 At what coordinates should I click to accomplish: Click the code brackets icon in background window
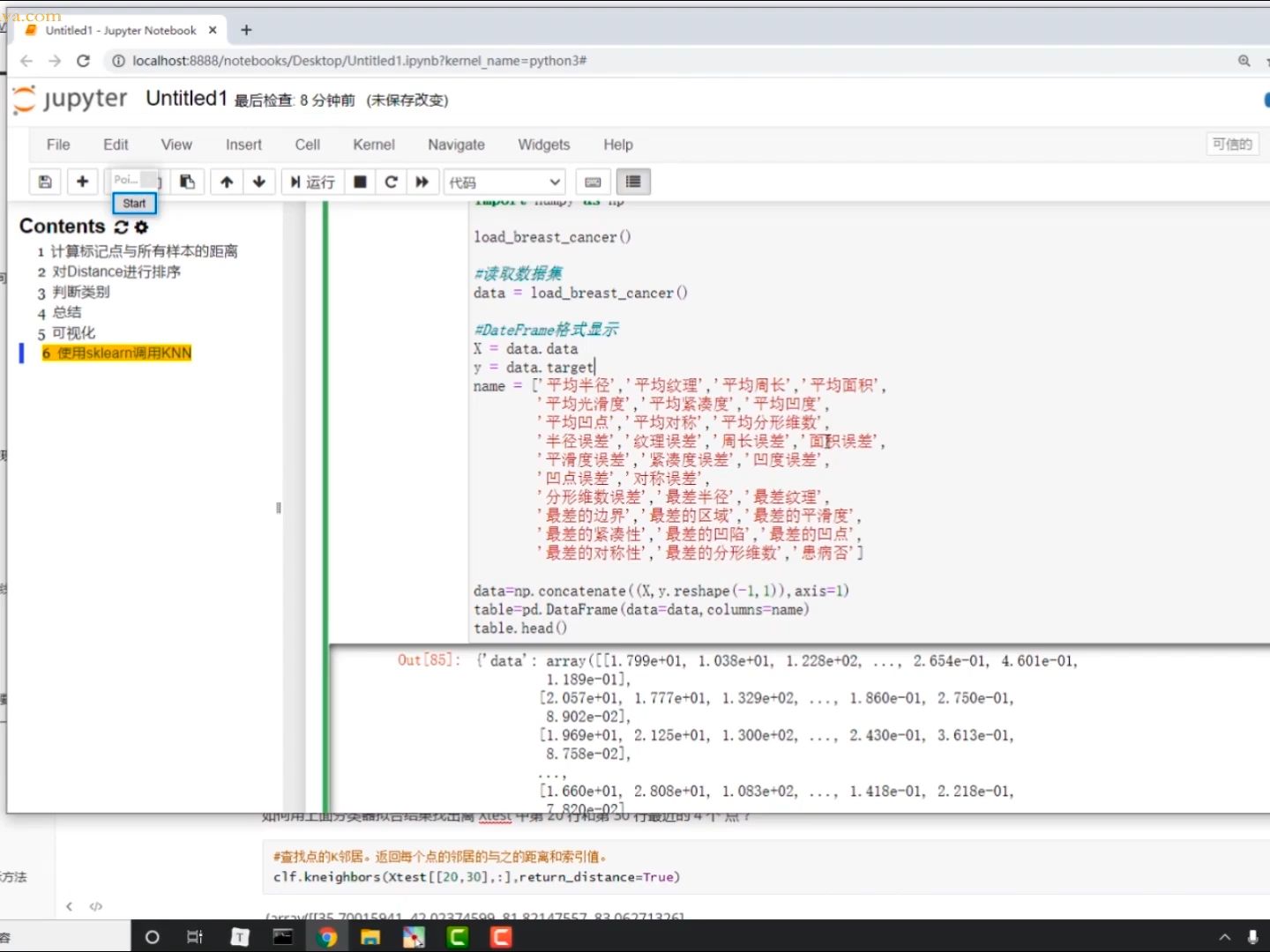pyautogui.click(x=96, y=906)
